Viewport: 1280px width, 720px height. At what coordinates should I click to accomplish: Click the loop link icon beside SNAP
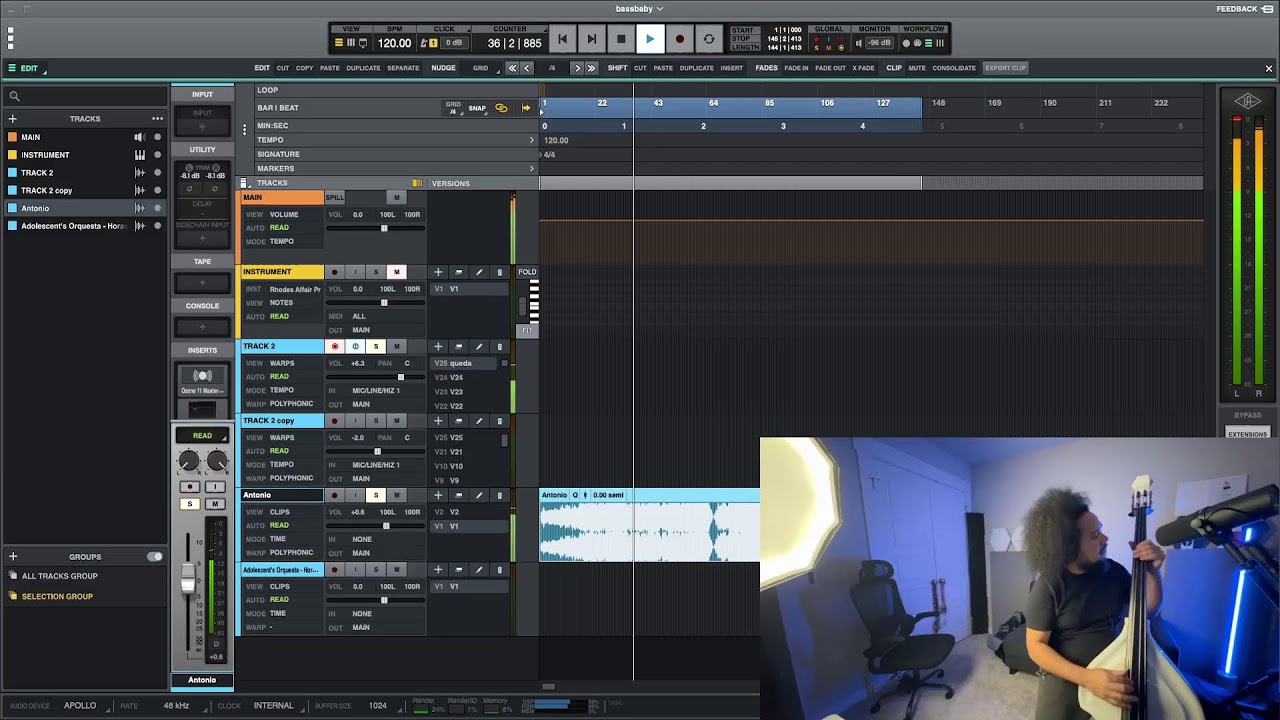(x=501, y=108)
